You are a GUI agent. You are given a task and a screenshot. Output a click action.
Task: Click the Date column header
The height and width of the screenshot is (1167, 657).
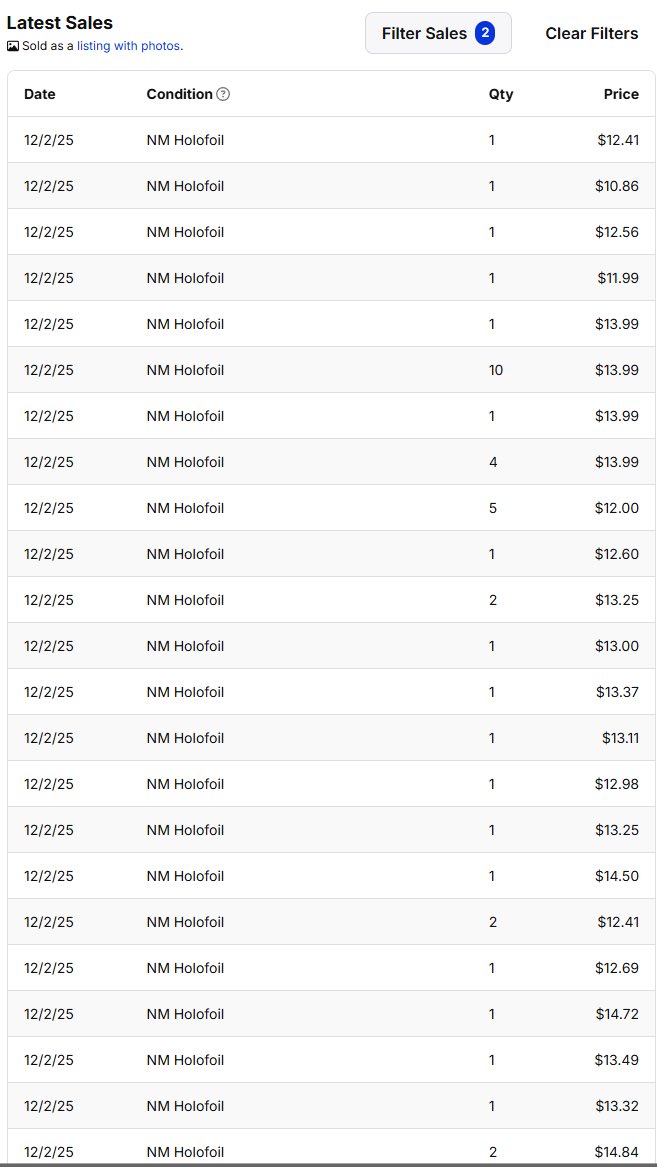39,95
